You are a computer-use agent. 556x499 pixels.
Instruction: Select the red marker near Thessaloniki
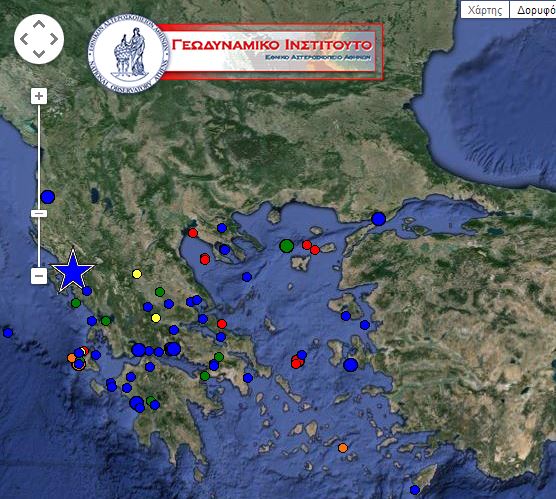(x=193, y=233)
